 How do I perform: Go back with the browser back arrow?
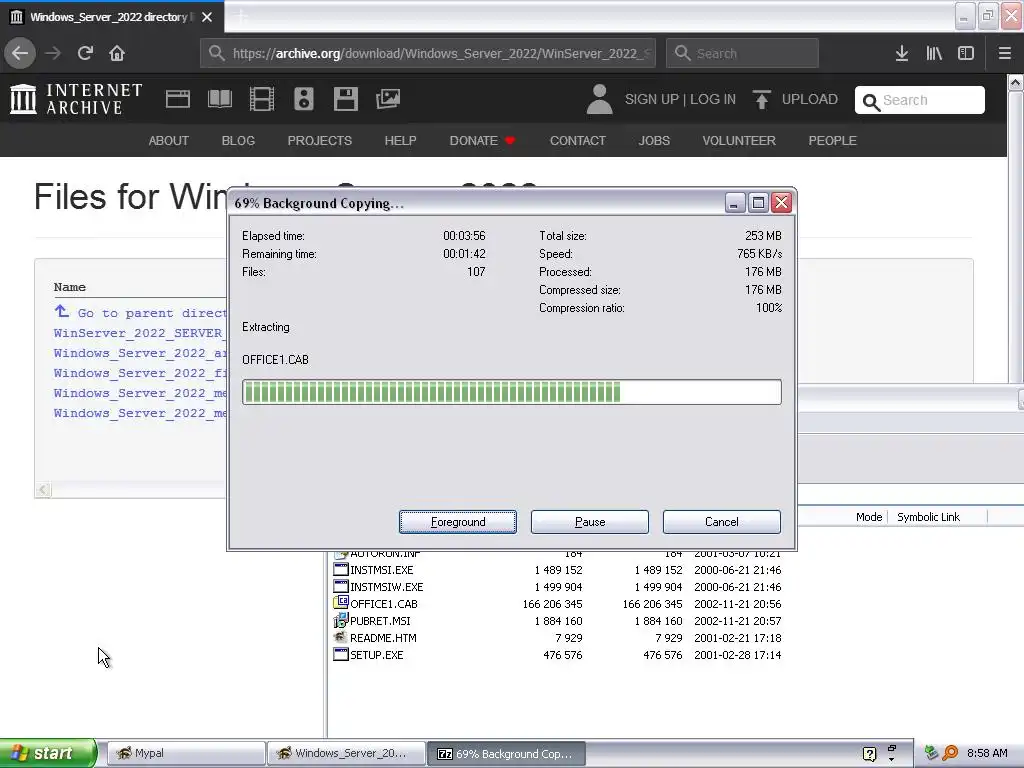click(x=20, y=53)
